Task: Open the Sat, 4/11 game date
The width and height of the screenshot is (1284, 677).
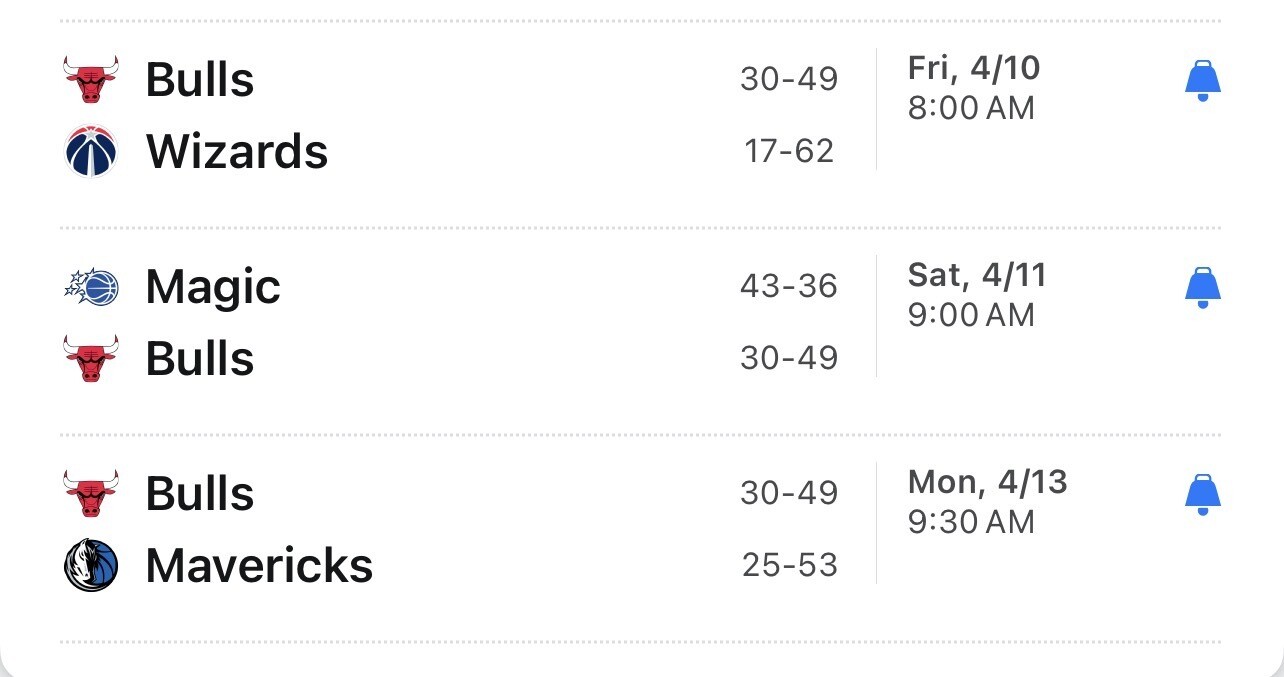Action: 977,275
